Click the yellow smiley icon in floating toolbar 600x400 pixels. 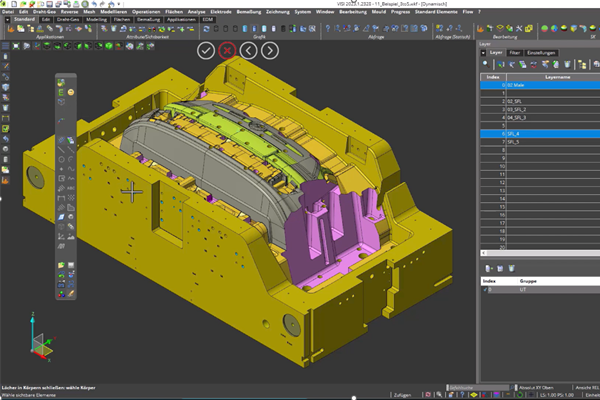(x=71, y=92)
